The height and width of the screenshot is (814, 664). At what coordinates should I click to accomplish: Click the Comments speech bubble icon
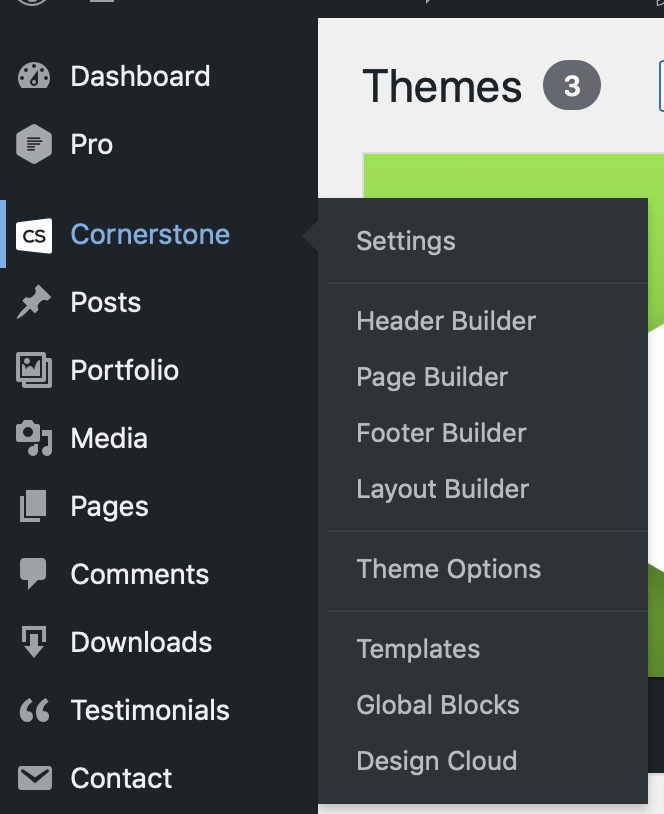point(34,575)
